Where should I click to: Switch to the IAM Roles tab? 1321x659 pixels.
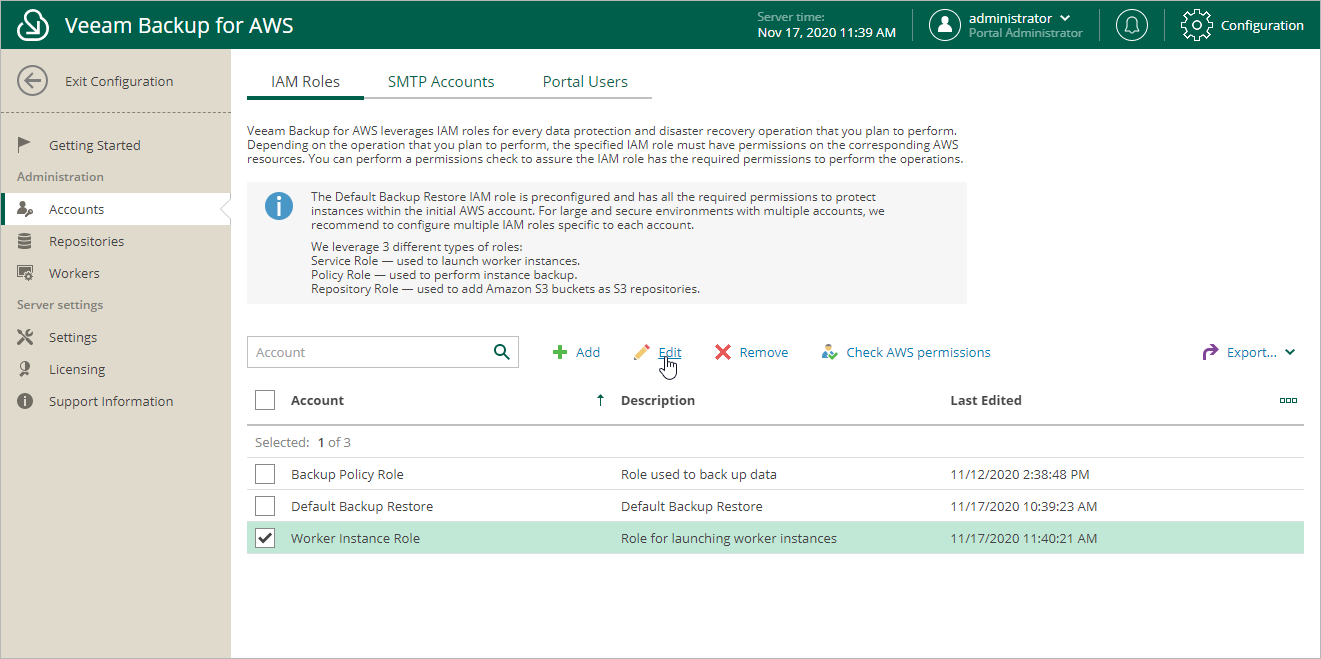pos(306,82)
